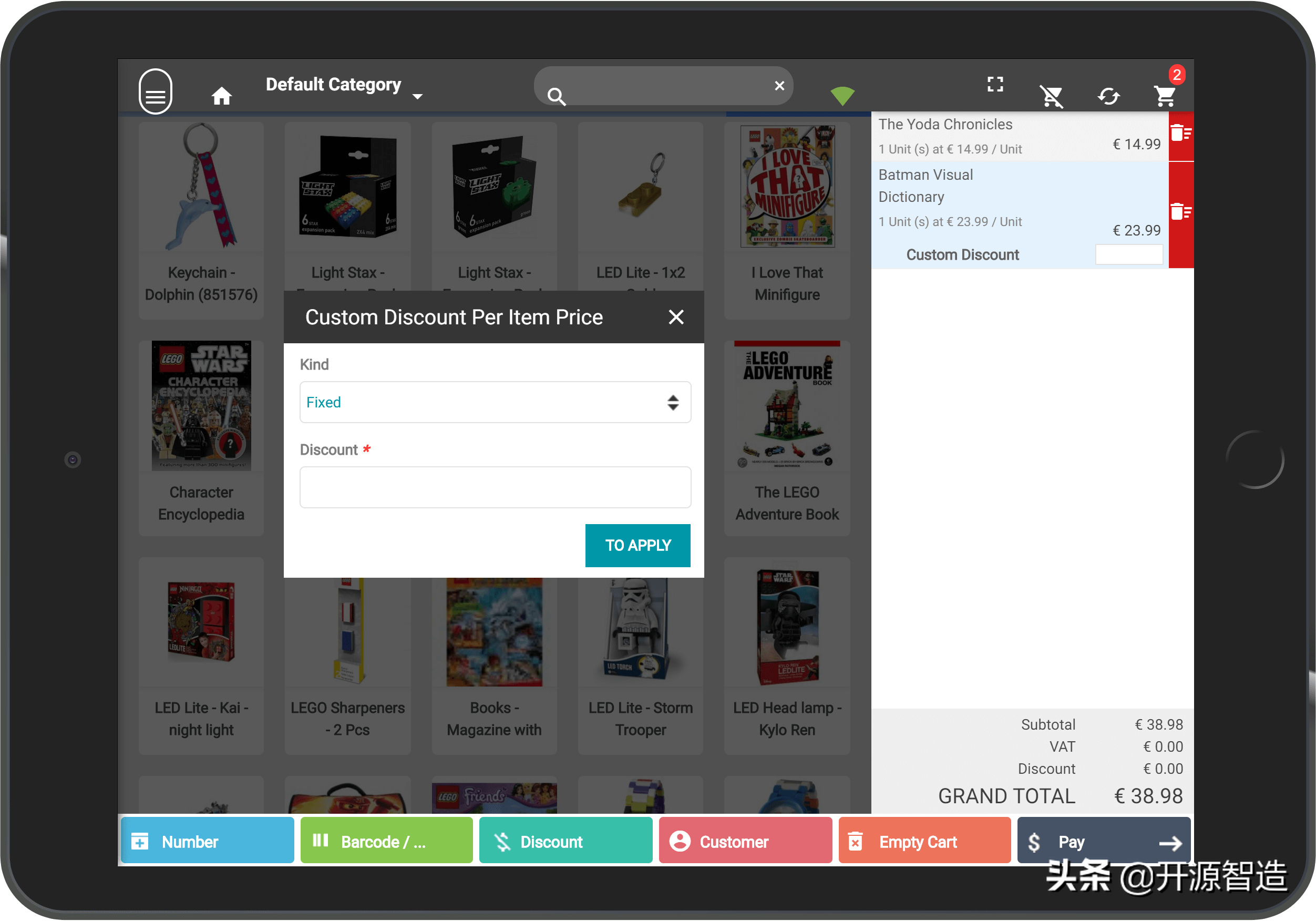The image size is (1316, 921).
Task: Expand the Kind dropdown selector
Action: (495, 402)
